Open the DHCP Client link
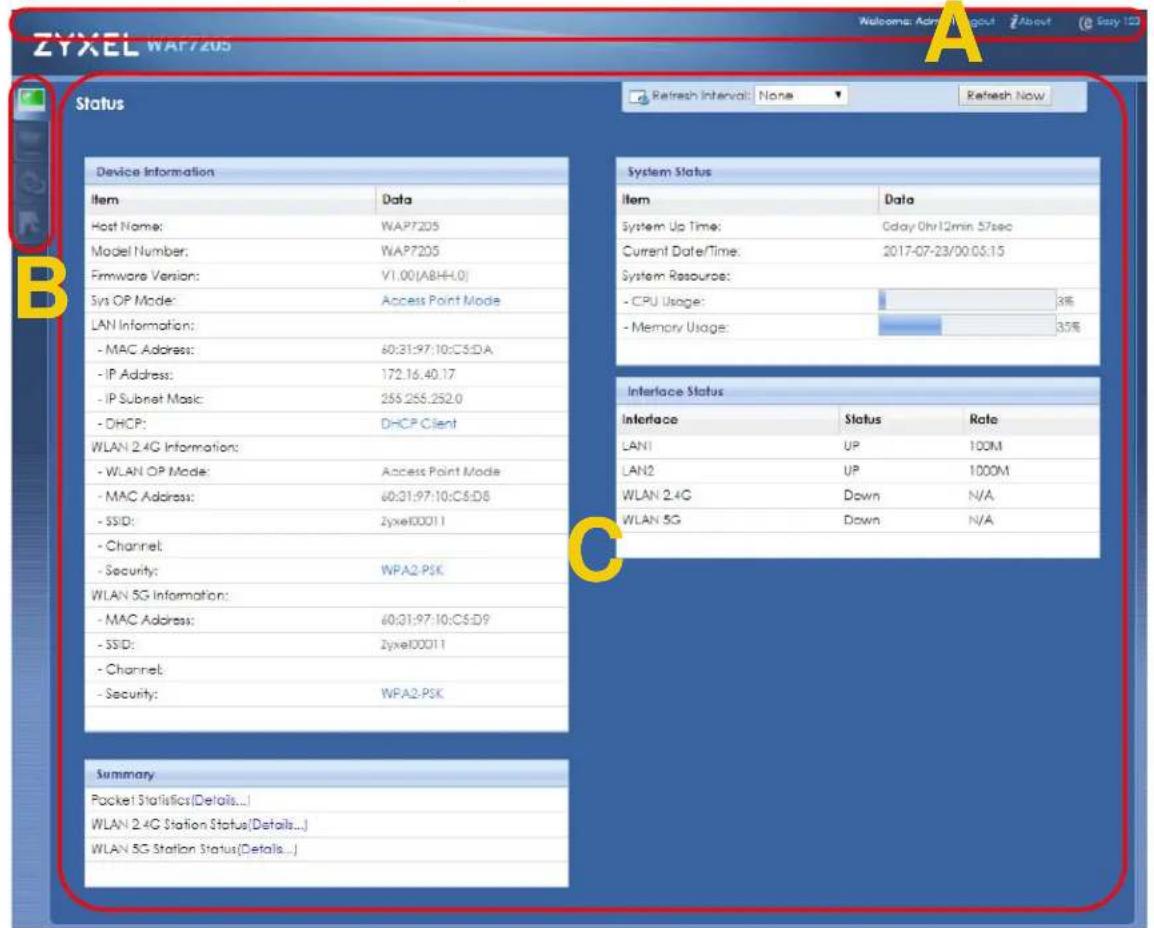This screenshot has height=928, width=1154. pos(419,423)
